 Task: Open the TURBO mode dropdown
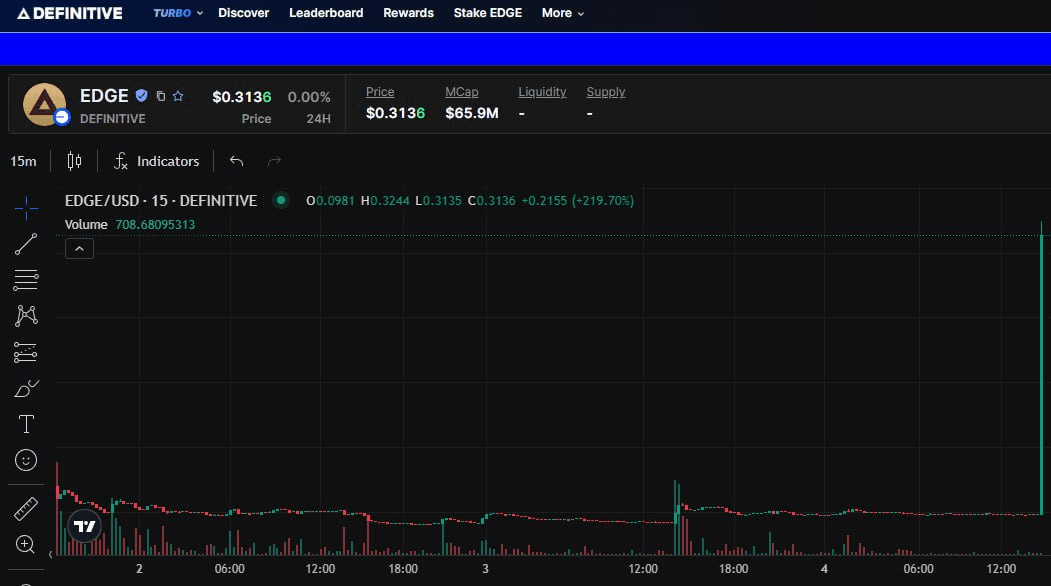point(178,13)
